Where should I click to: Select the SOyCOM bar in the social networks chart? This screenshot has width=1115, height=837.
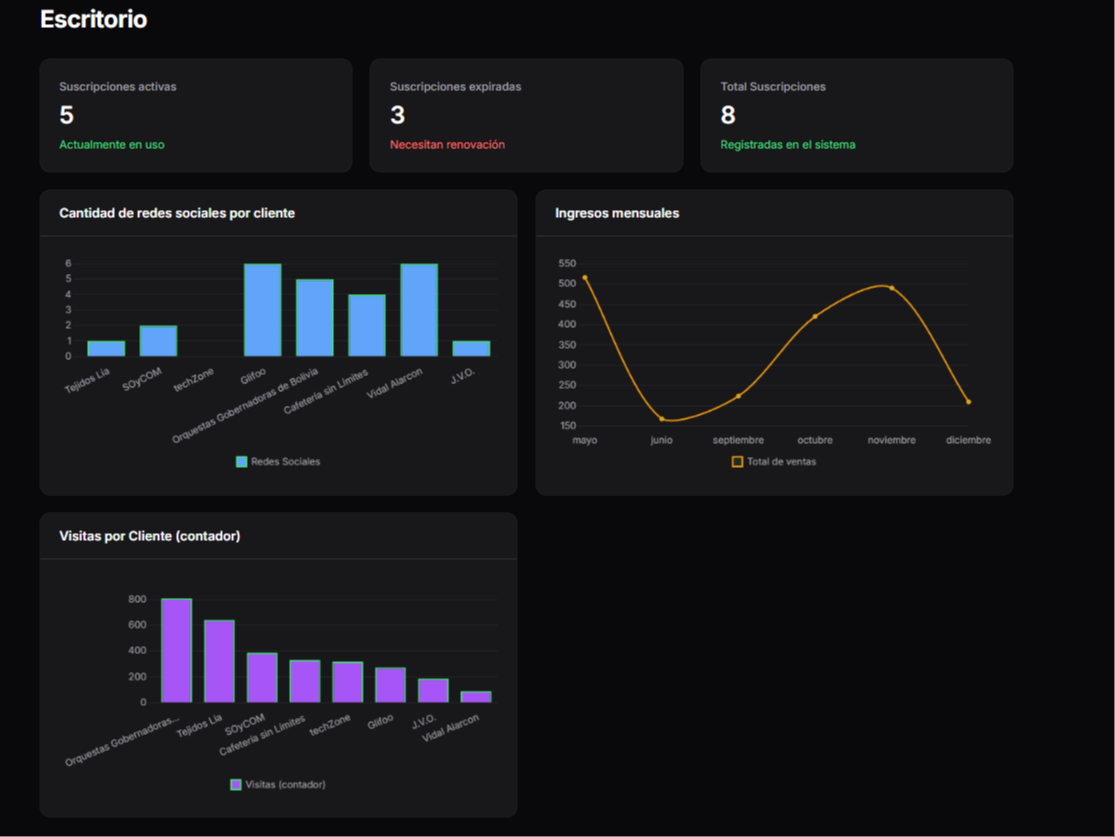[x=158, y=341]
